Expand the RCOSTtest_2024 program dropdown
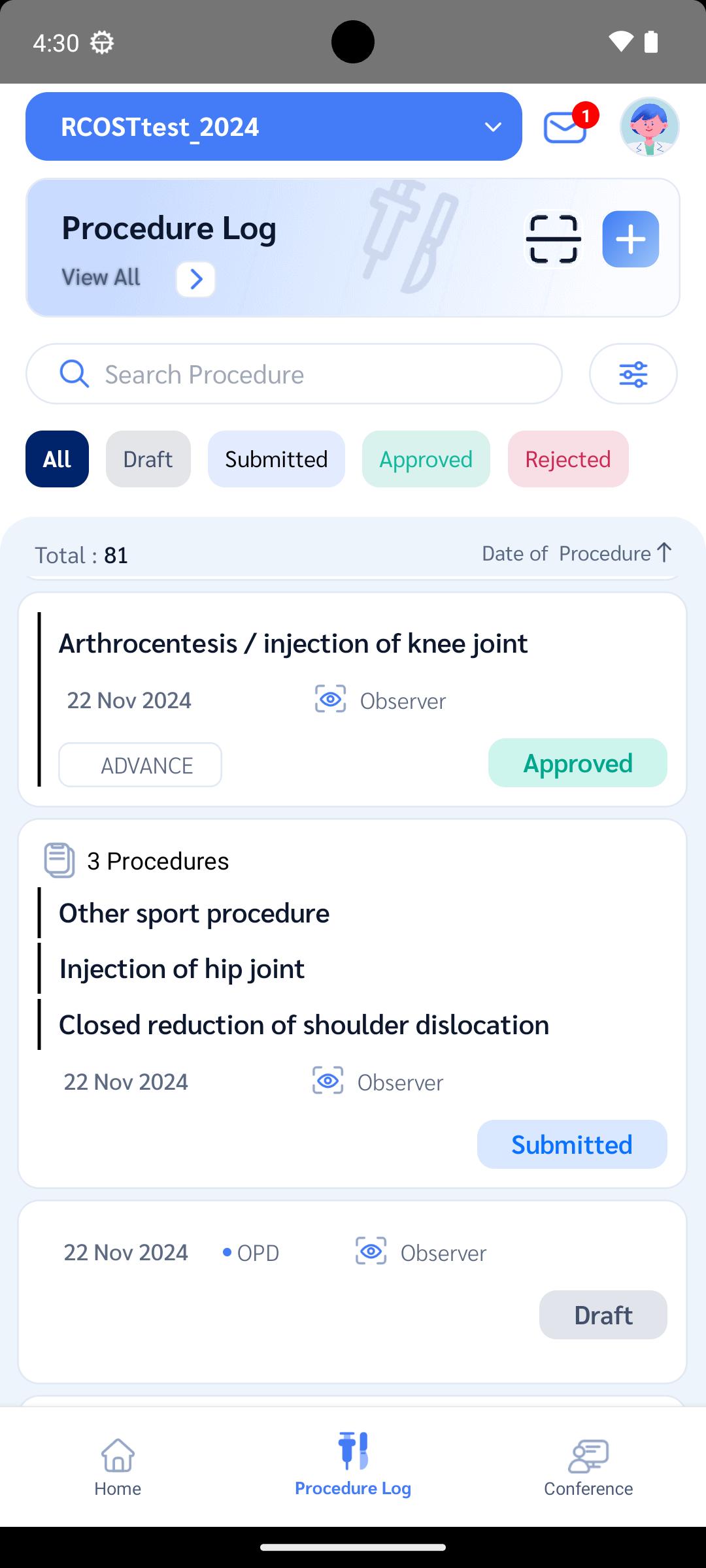The height and width of the screenshot is (1568, 706). pos(274,126)
